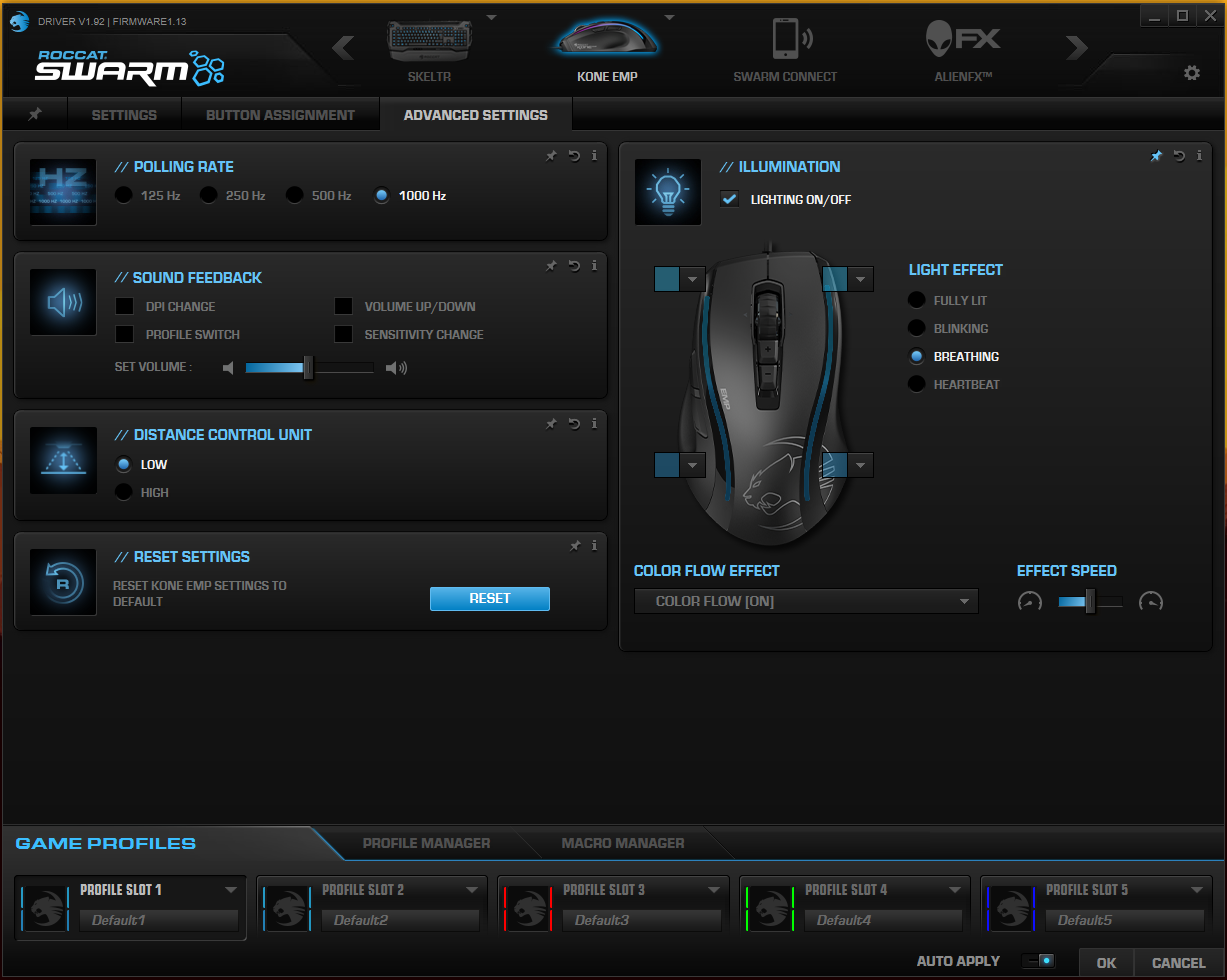Click the slow effect speed gauge icon
Image resolution: width=1227 pixels, height=980 pixels.
1030,601
